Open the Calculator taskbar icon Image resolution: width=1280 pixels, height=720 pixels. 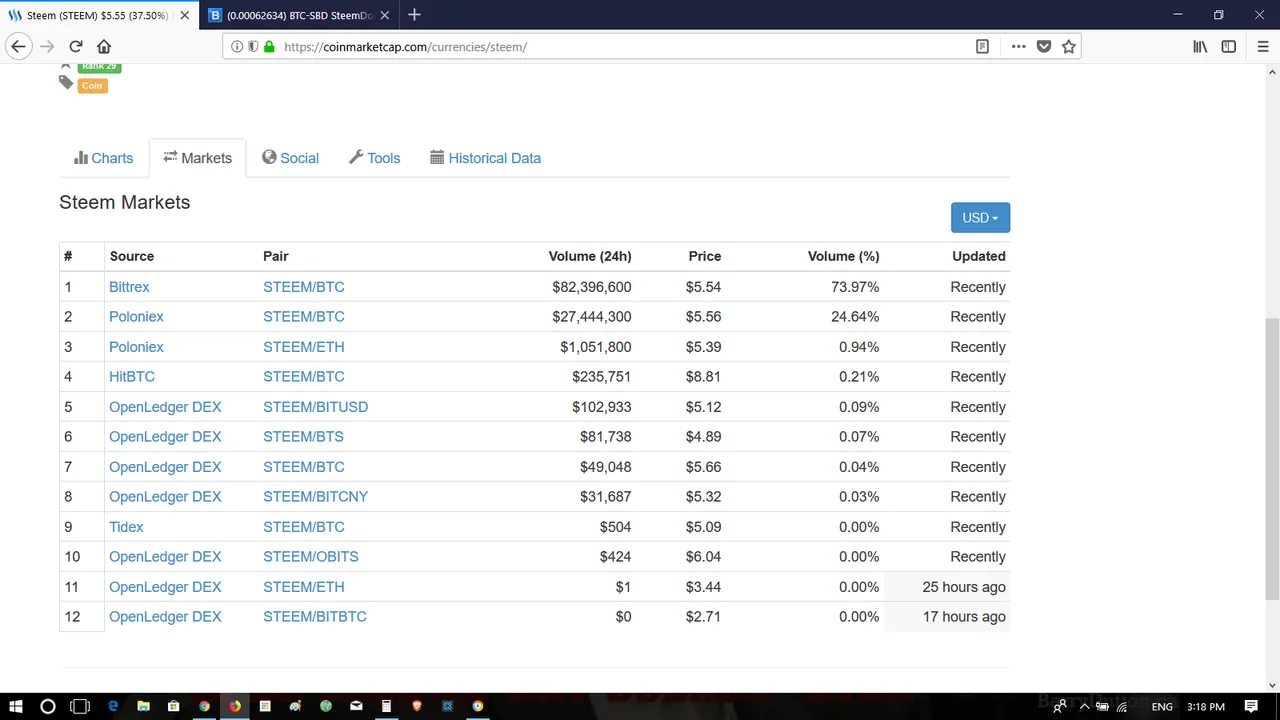pos(386,706)
